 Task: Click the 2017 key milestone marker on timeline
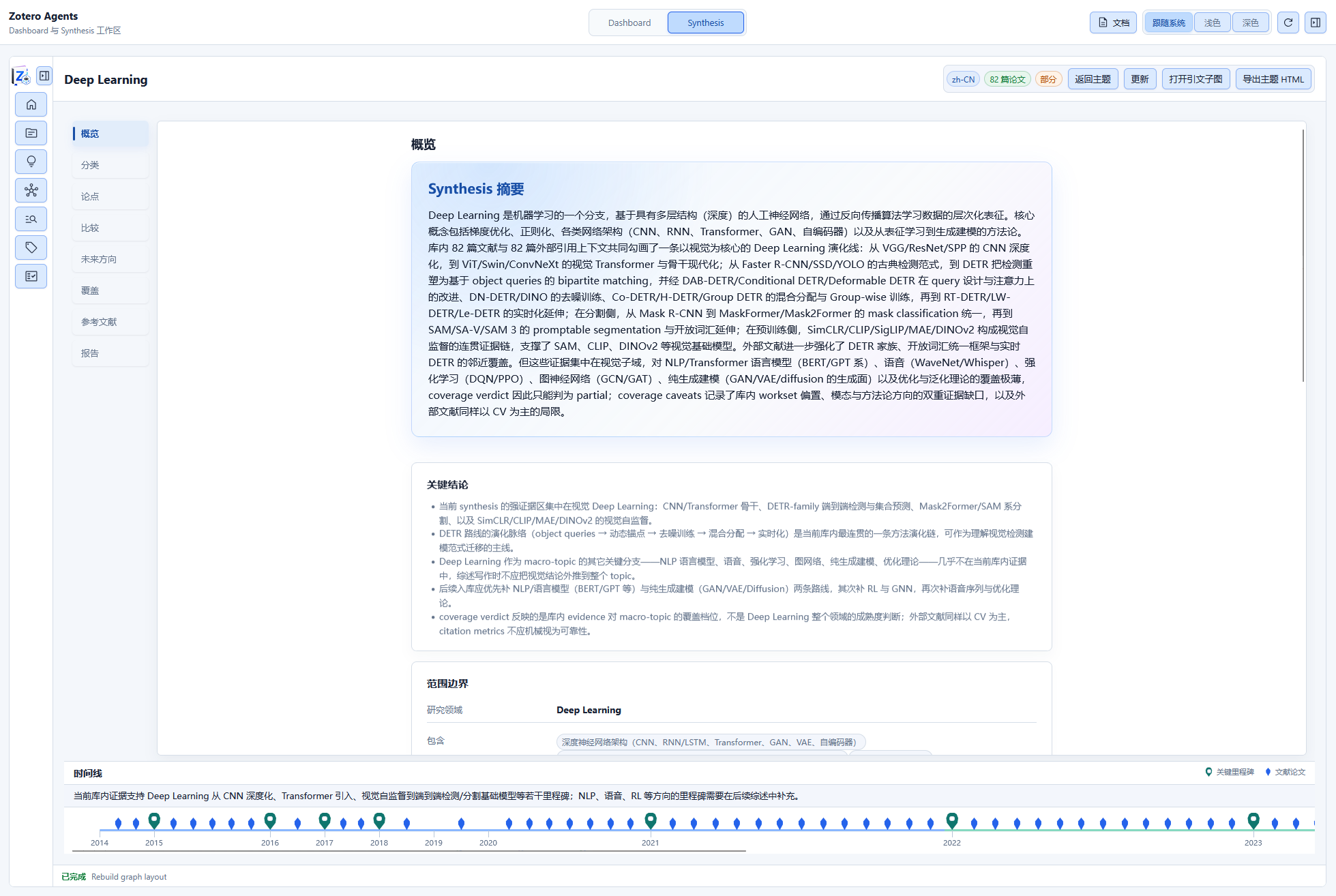coord(325,820)
